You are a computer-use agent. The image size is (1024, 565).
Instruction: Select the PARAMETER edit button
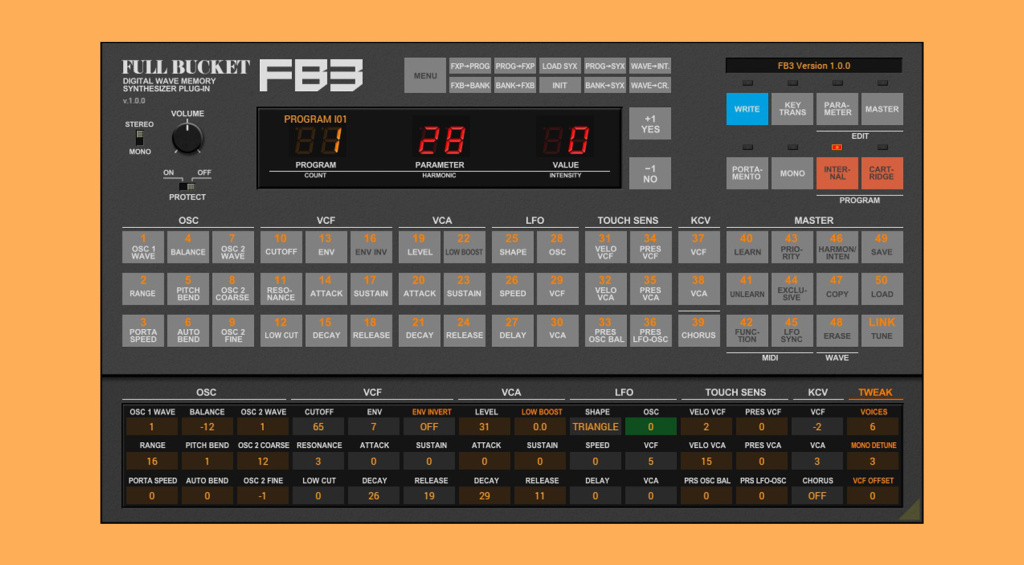837,109
